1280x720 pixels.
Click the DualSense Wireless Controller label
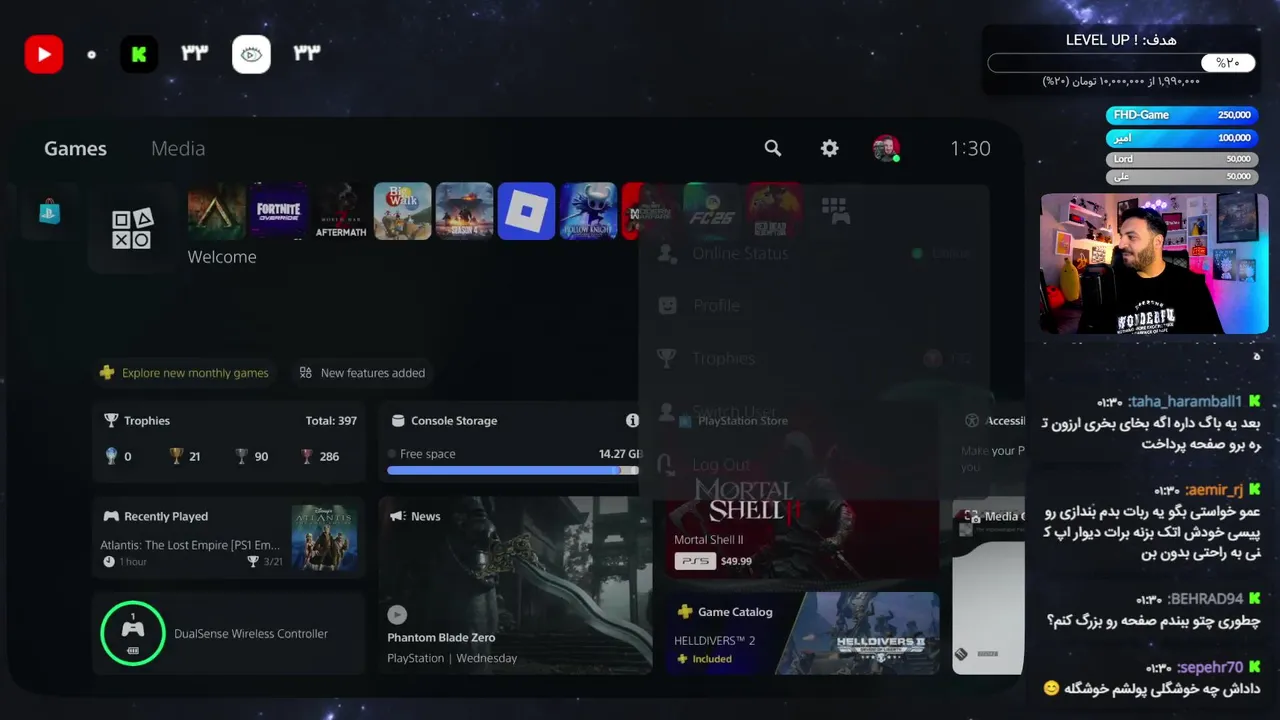[x=251, y=634]
